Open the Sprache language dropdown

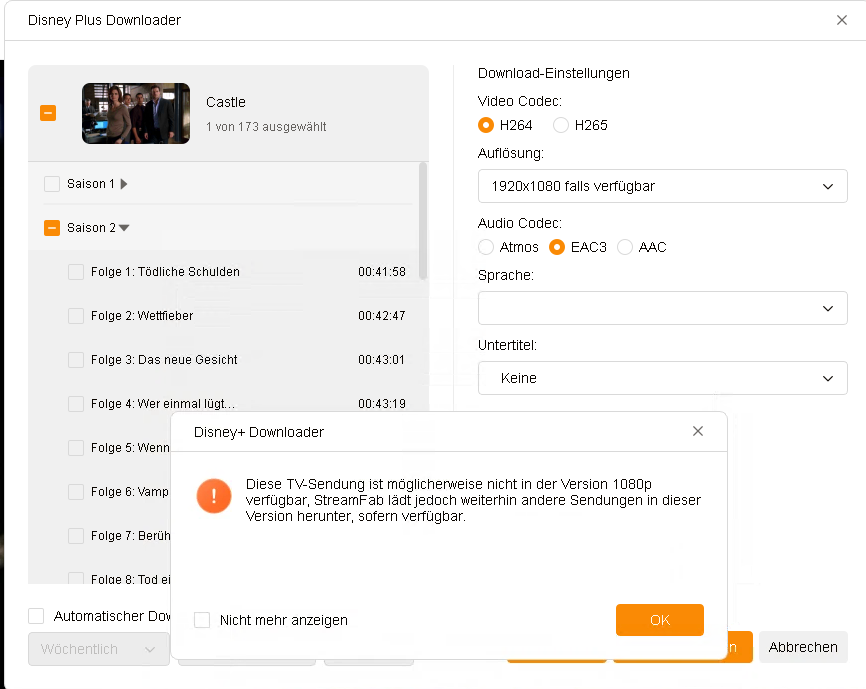click(662, 308)
